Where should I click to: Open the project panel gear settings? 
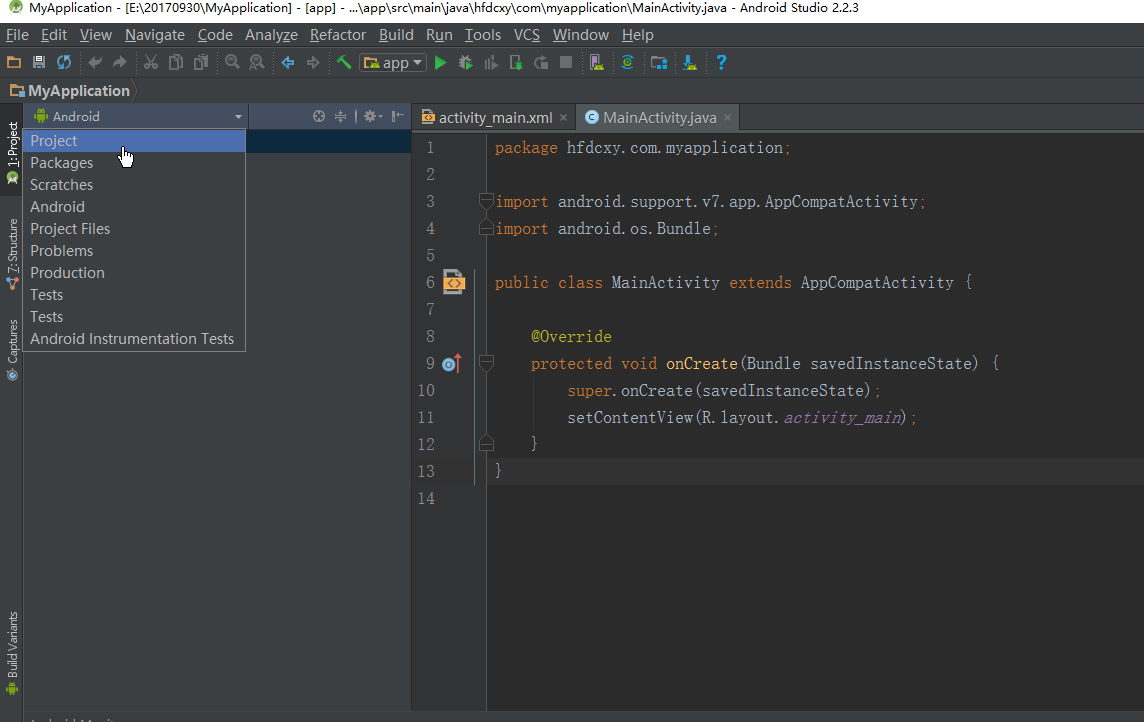(x=371, y=117)
